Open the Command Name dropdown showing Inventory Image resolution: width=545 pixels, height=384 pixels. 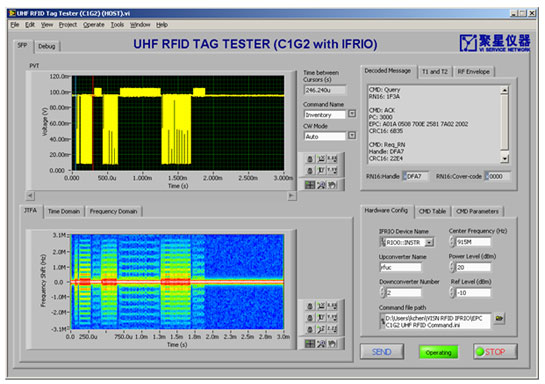tap(352, 114)
